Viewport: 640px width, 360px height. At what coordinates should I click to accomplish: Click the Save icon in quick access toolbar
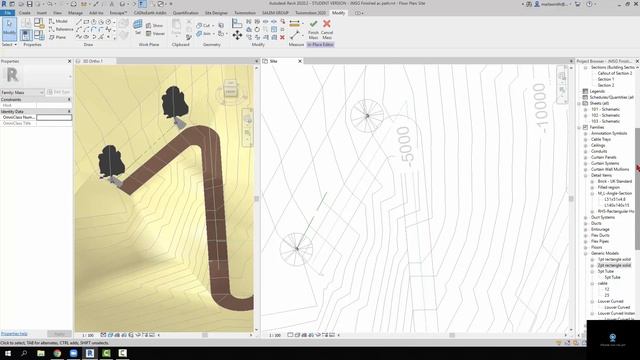[29, 4]
